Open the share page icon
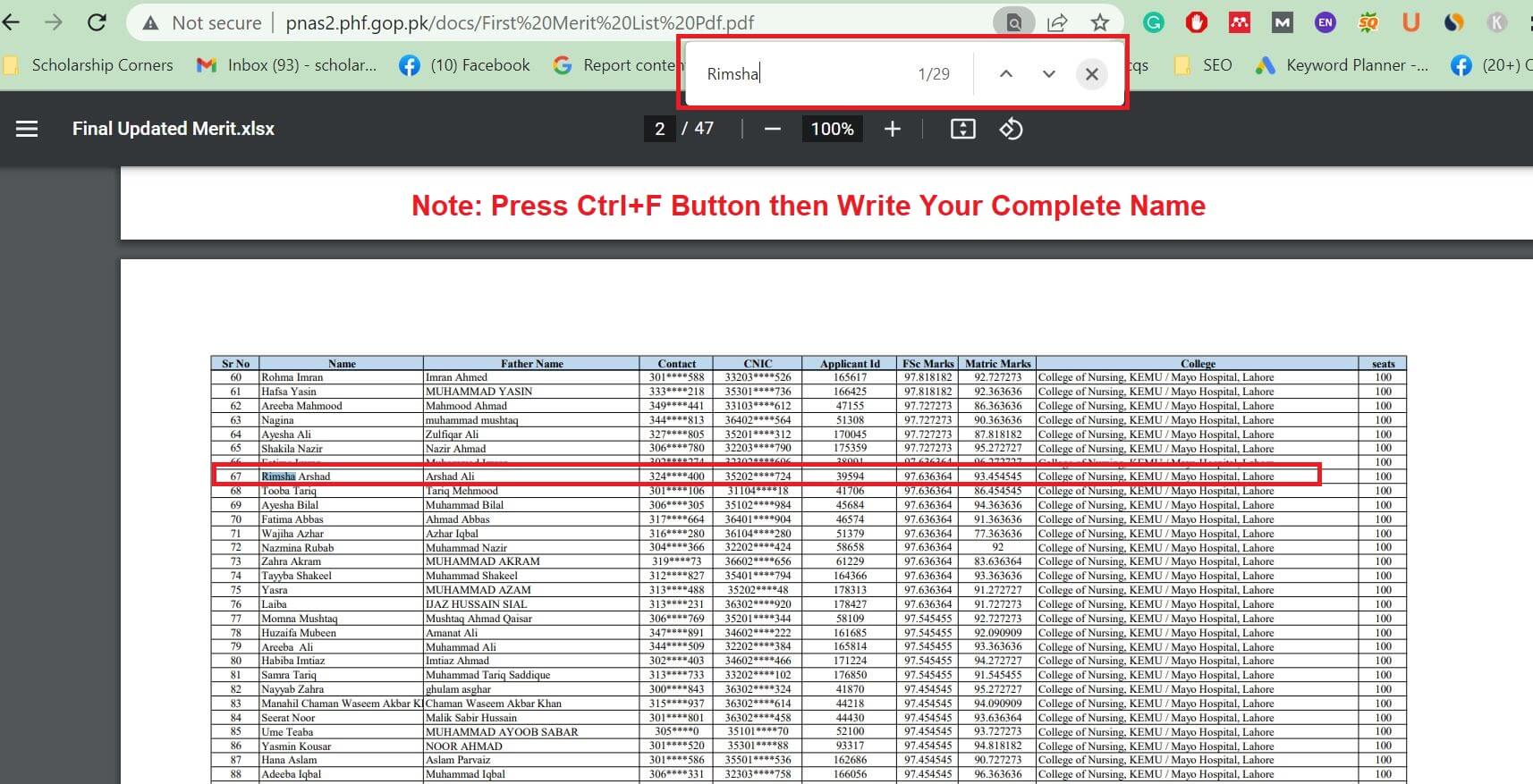 [x=1057, y=23]
